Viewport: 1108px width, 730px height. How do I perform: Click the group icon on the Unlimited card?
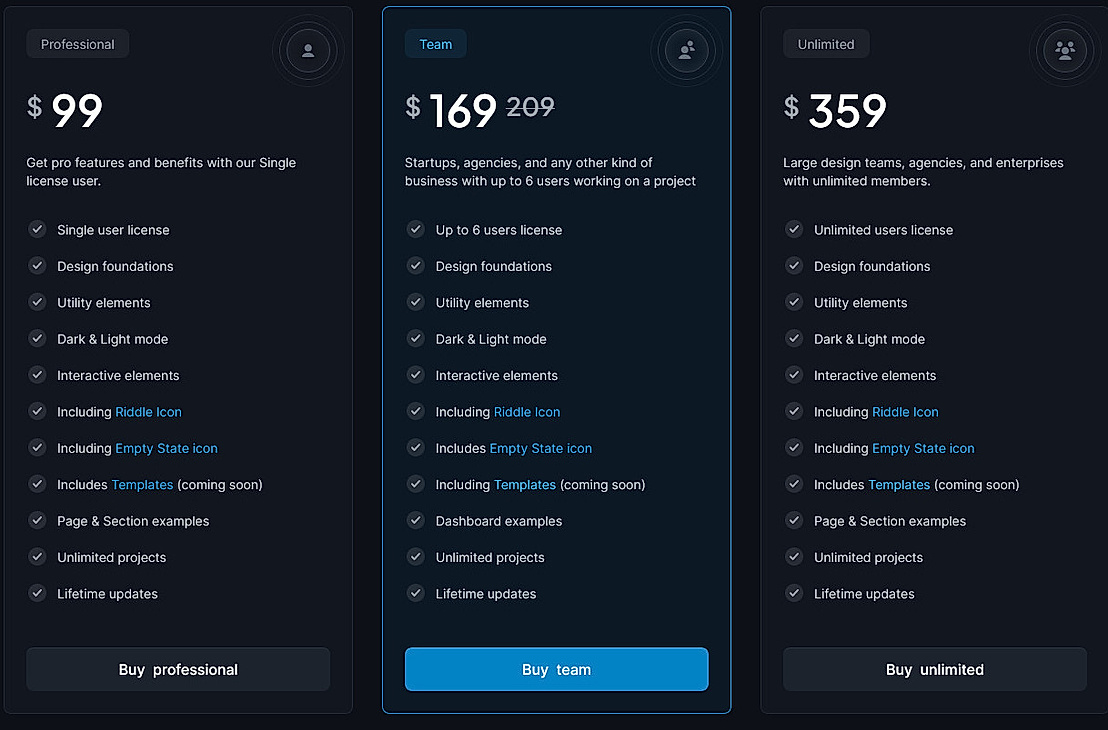click(1064, 51)
